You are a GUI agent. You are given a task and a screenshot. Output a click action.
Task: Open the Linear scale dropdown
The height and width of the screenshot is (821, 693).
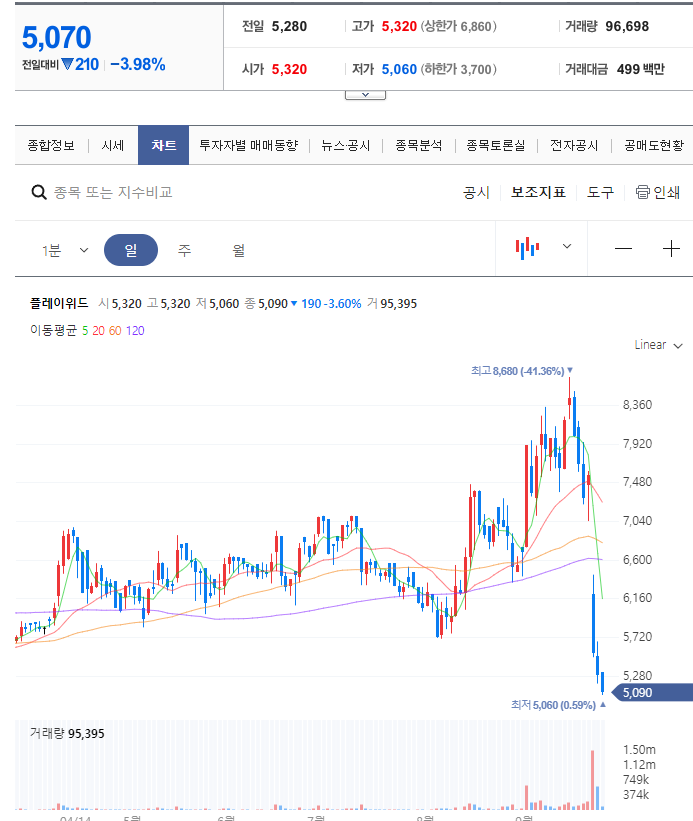(658, 345)
